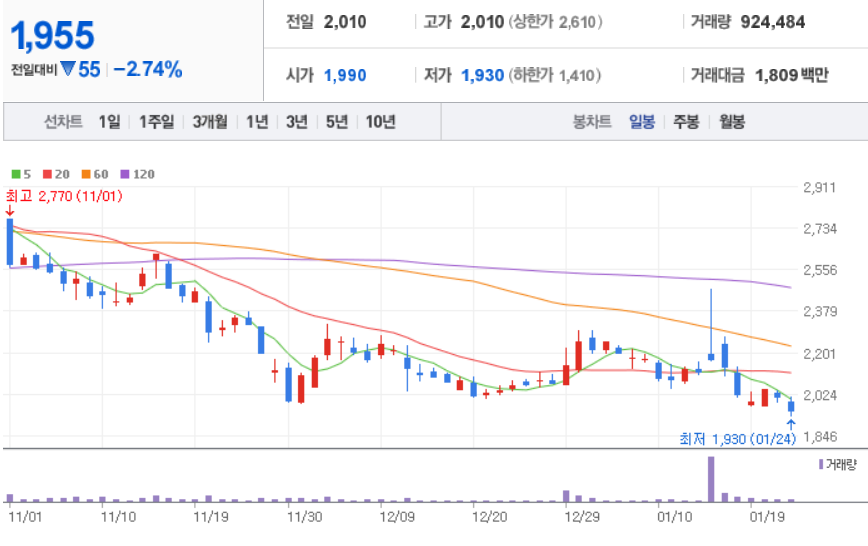868x546 pixels.
Task: Click the 2,201 price axis label
Action: point(820,353)
